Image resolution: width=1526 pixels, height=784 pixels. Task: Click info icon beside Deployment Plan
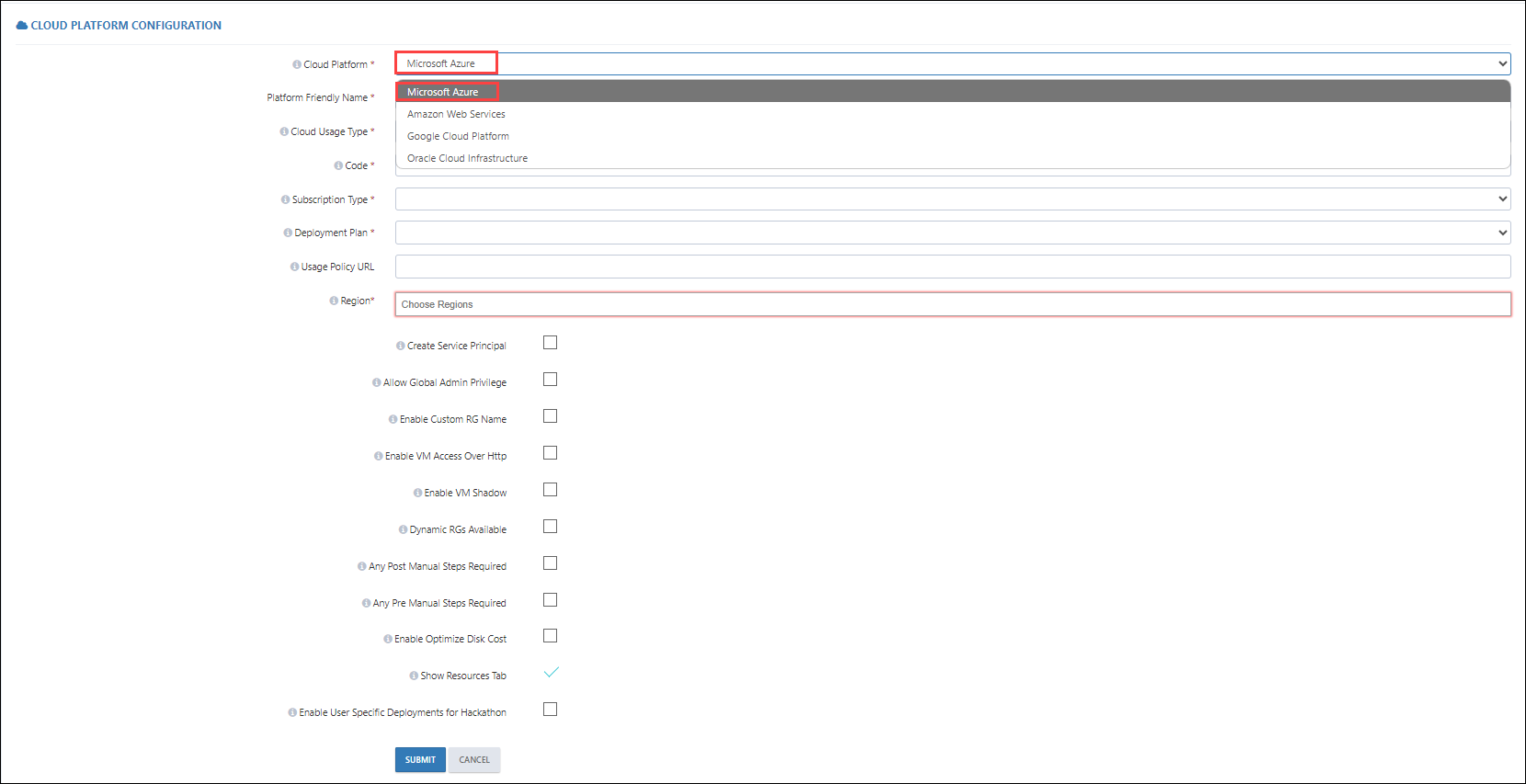(288, 233)
